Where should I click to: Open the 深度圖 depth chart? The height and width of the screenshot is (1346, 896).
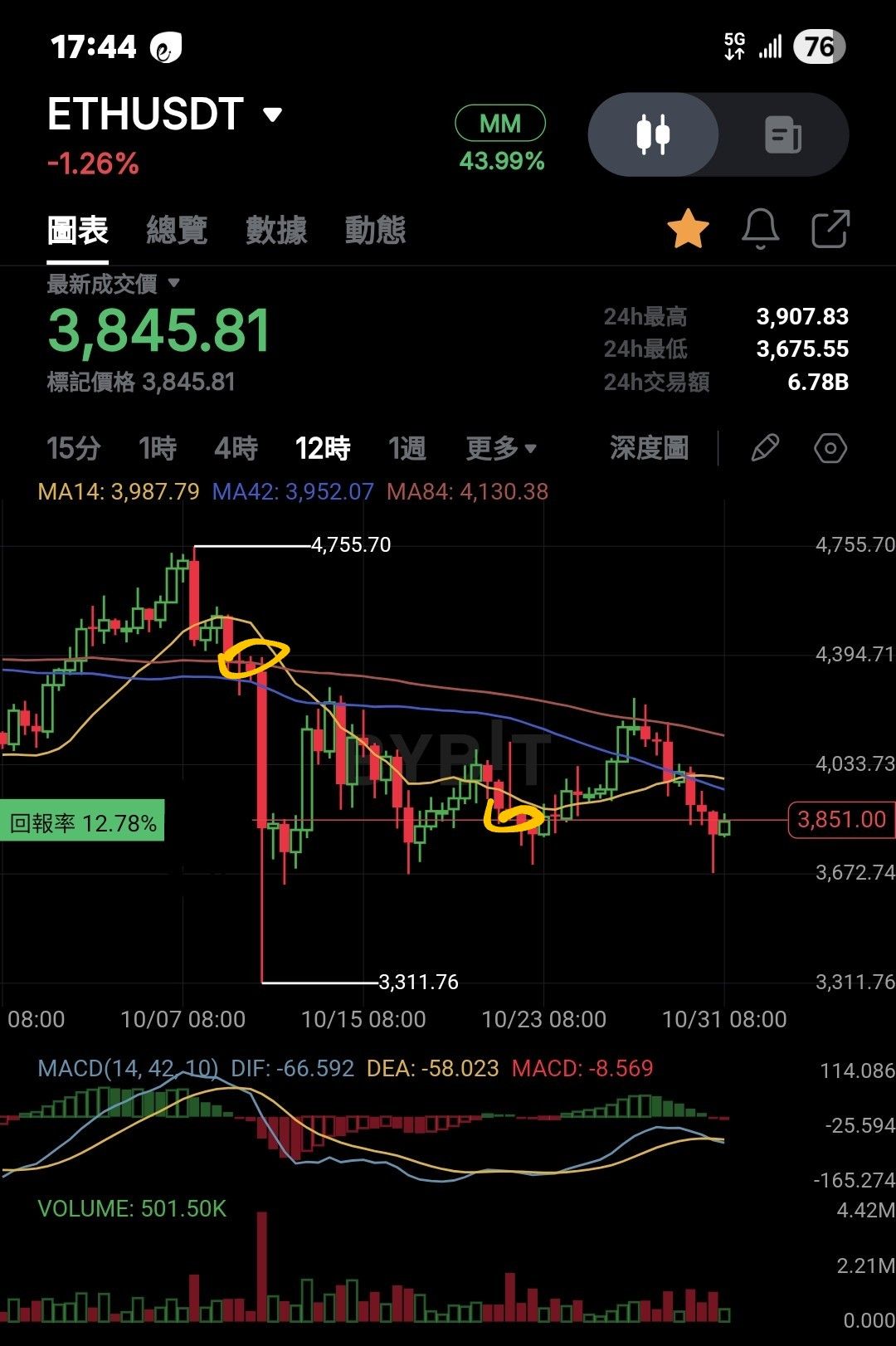[x=650, y=448]
